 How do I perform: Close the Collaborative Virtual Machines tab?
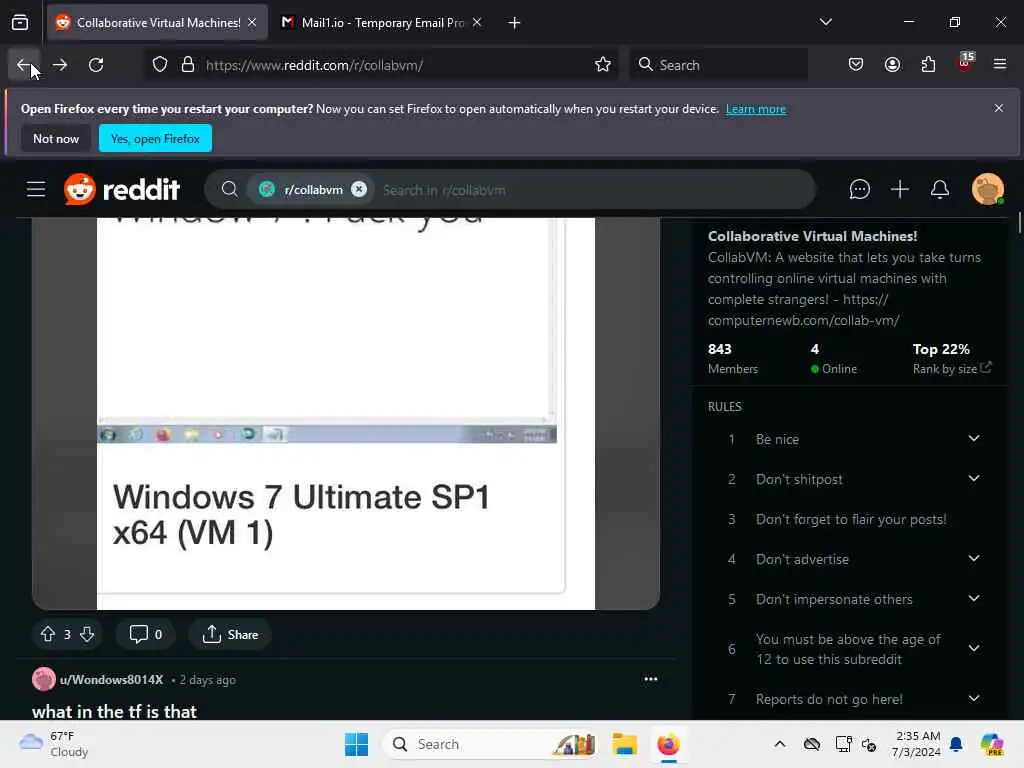(x=252, y=23)
